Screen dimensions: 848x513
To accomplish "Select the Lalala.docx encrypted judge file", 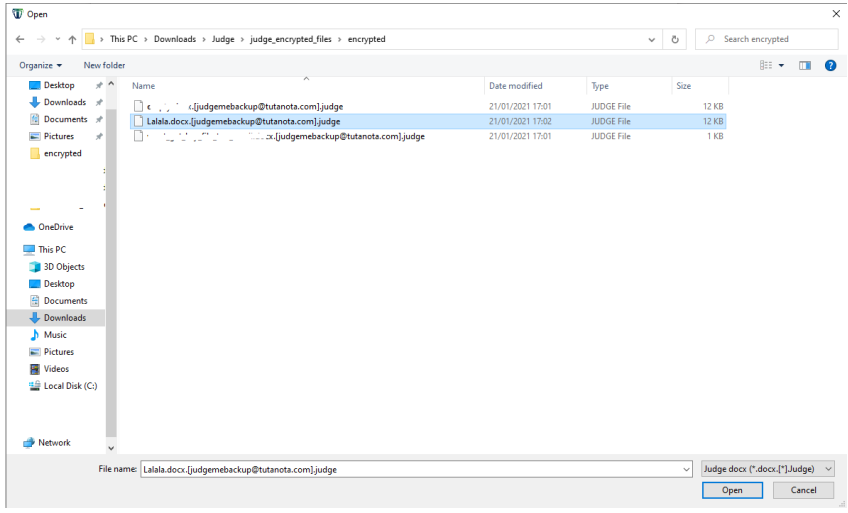I will tap(243, 121).
